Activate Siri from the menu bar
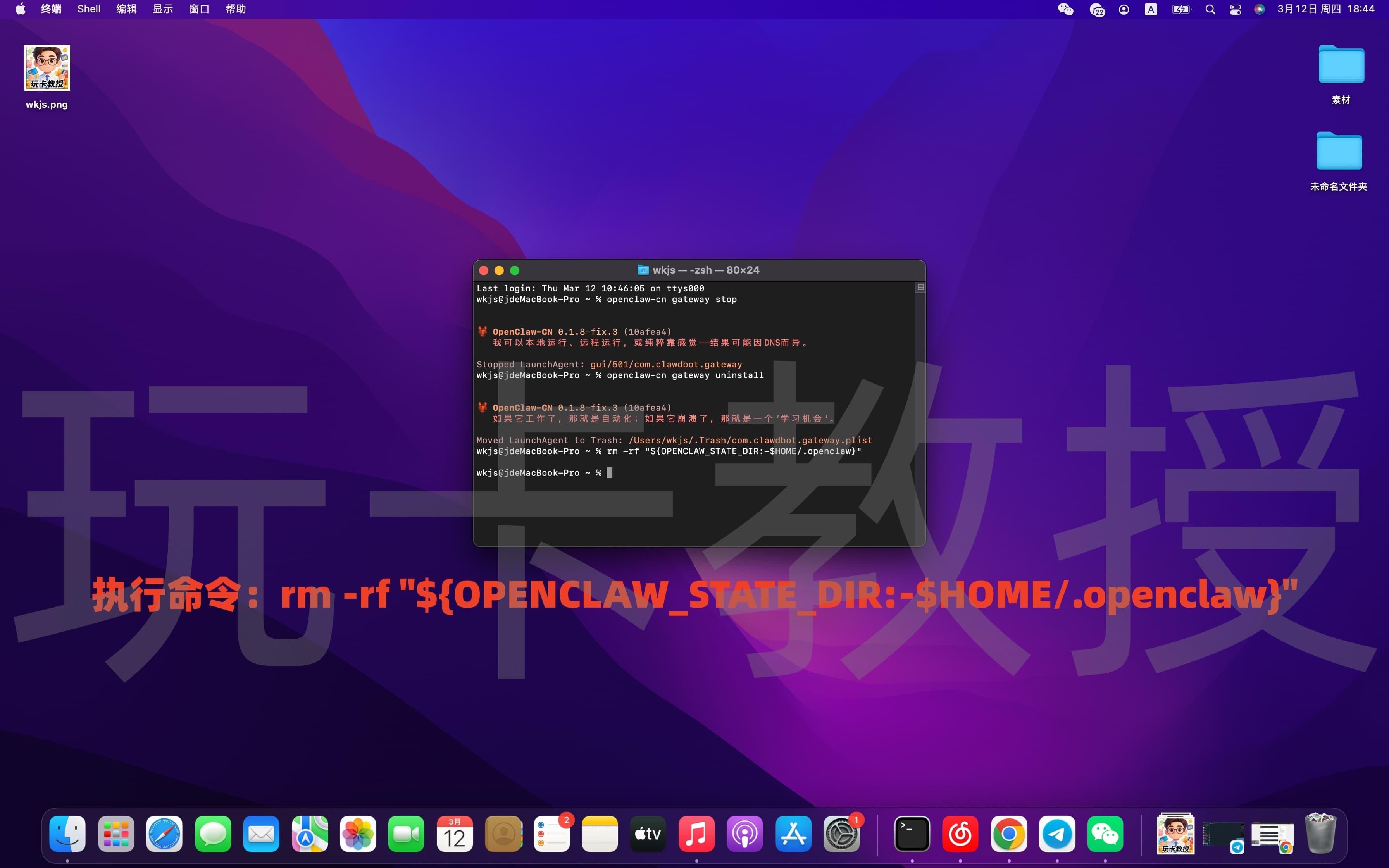 click(x=1259, y=9)
